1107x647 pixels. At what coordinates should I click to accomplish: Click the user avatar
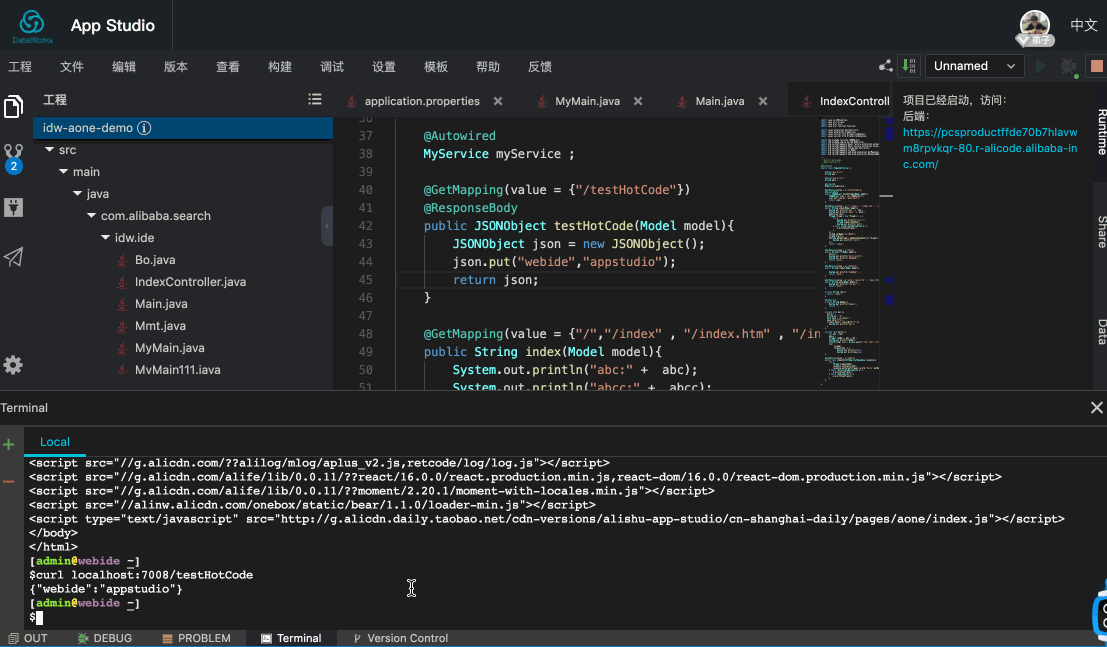(x=1035, y=27)
